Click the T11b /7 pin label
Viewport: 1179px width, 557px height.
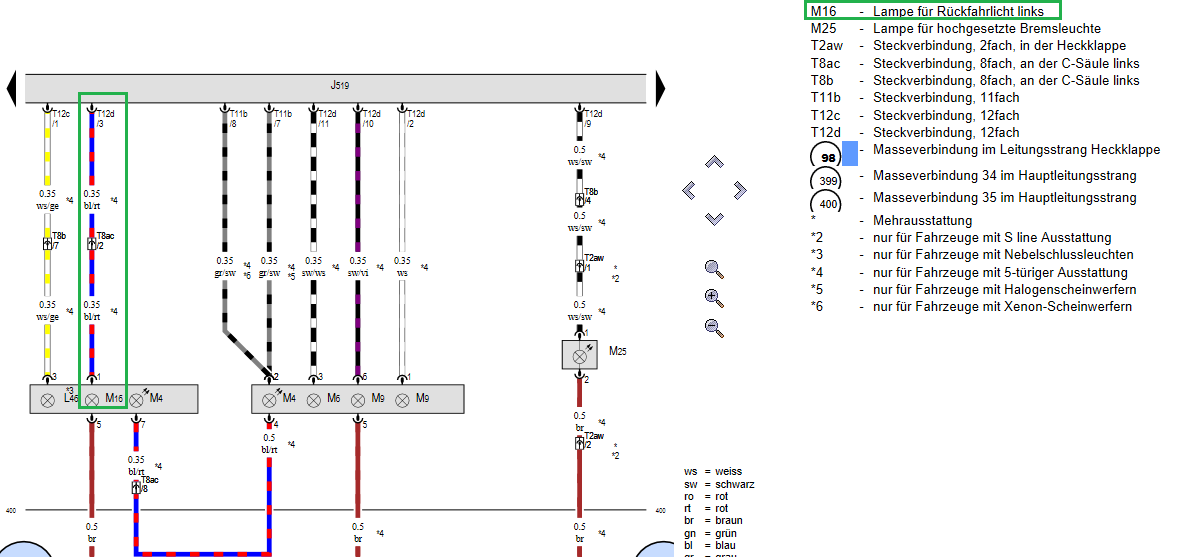(283, 118)
